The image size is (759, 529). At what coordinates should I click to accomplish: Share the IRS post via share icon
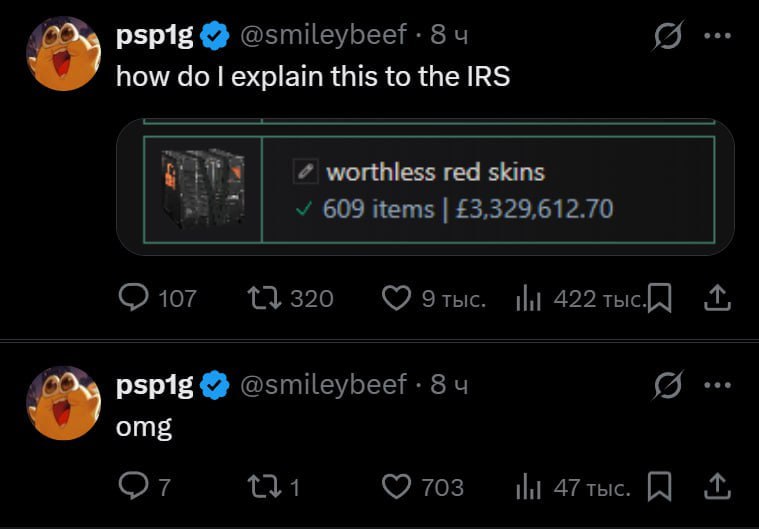point(718,297)
